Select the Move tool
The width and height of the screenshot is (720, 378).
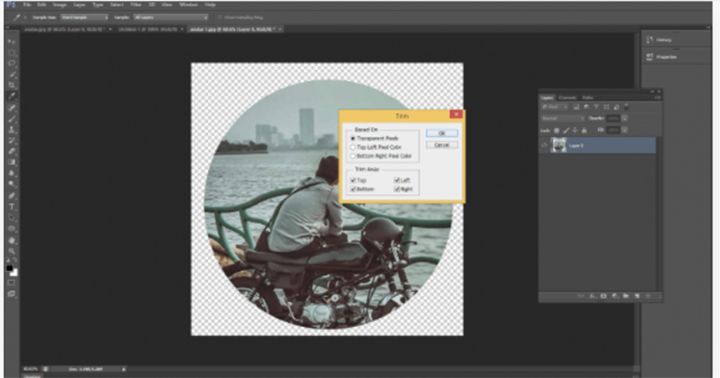[x=11, y=42]
